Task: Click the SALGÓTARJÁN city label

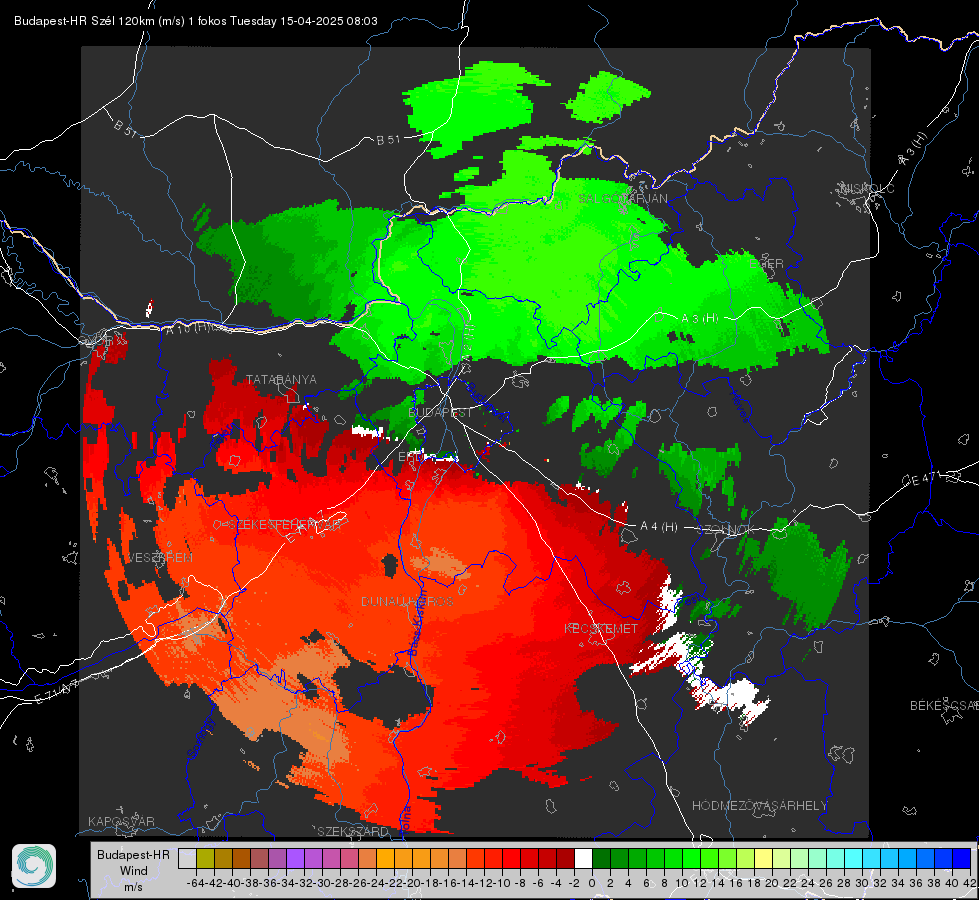Action: coord(622,199)
